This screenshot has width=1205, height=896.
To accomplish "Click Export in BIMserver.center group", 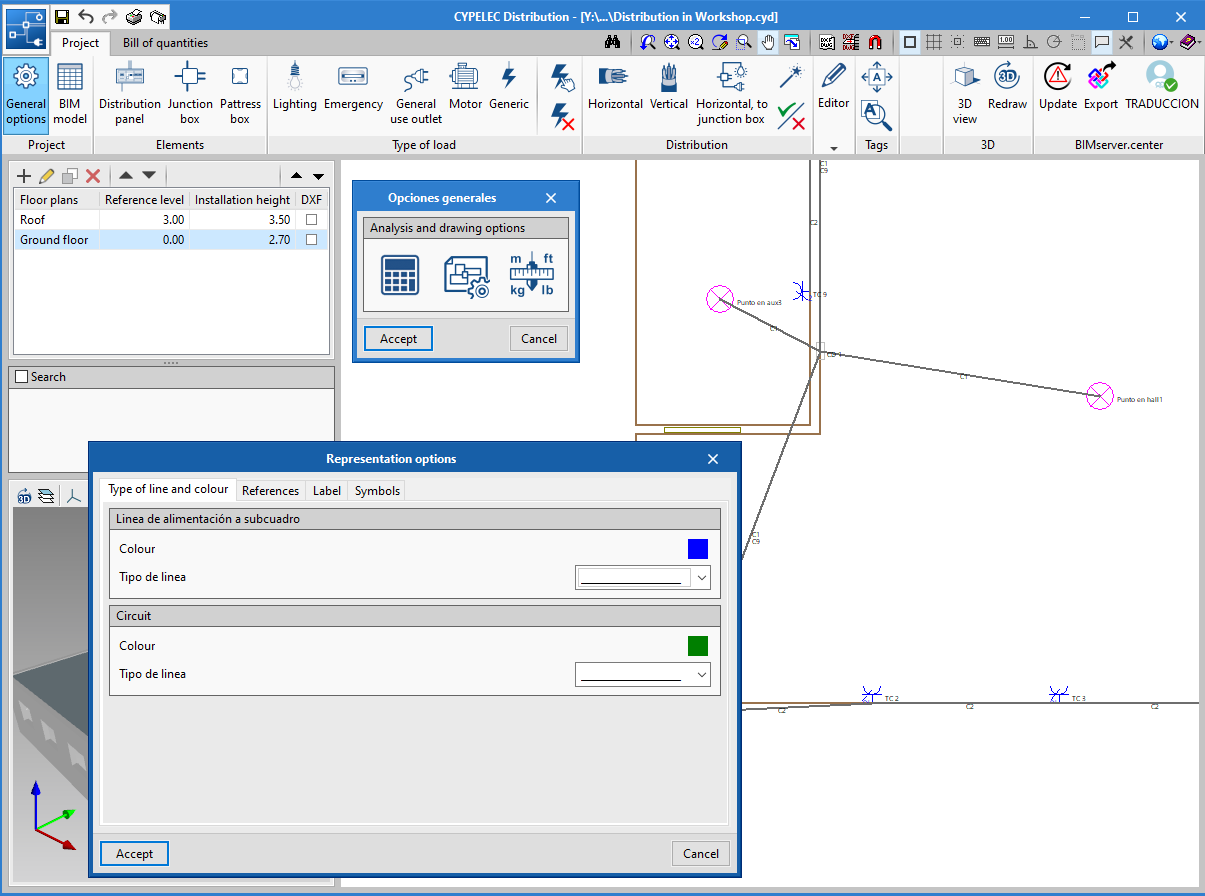I will 1101,87.
